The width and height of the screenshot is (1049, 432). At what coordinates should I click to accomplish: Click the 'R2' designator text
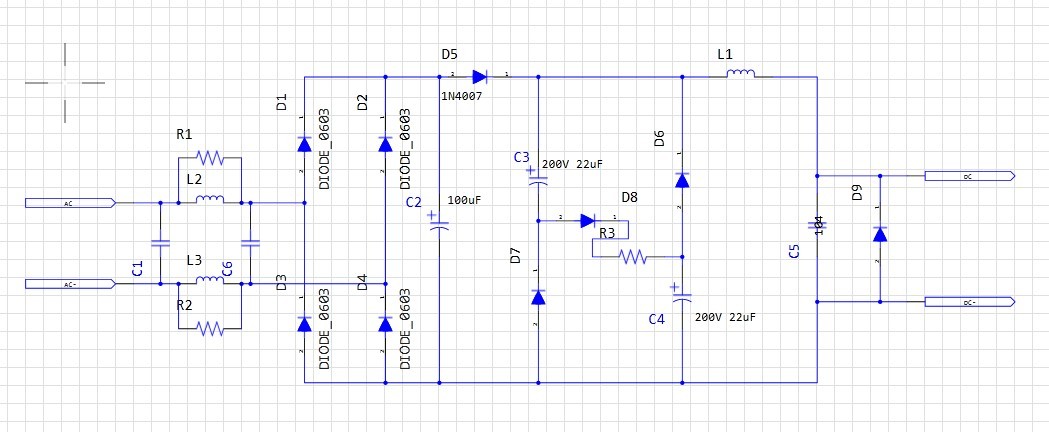tap(185, 305)
